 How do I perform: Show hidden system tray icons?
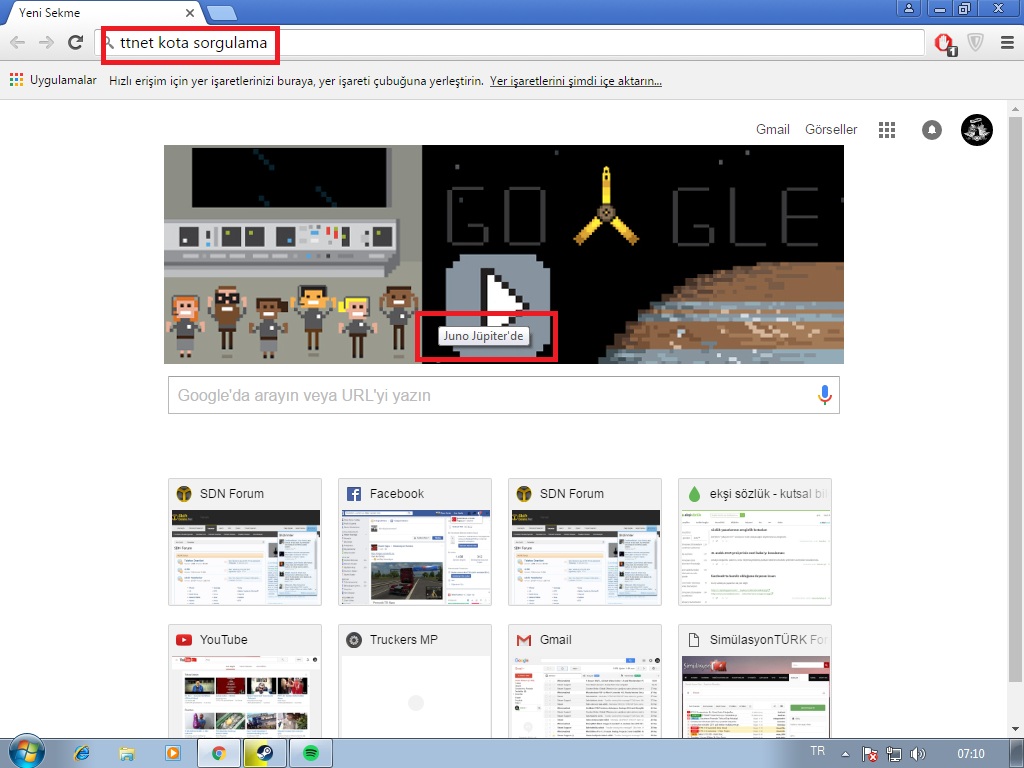(845, 754)
